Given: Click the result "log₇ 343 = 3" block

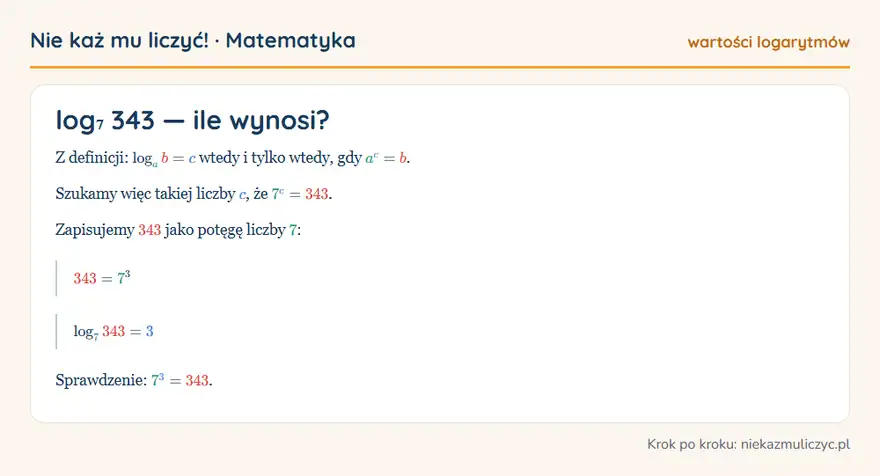Looking at the screenshot, I should pos(113,331).
